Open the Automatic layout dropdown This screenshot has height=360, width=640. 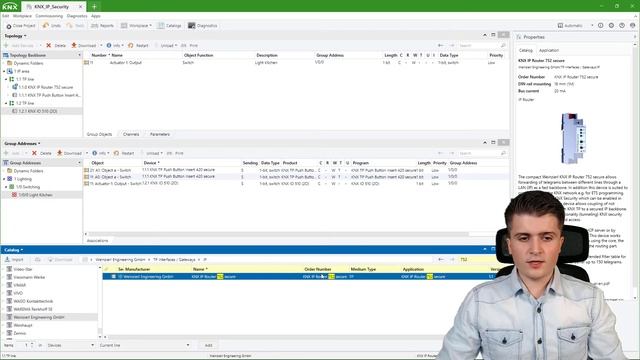pyautogui.click(x=576, y=25)
